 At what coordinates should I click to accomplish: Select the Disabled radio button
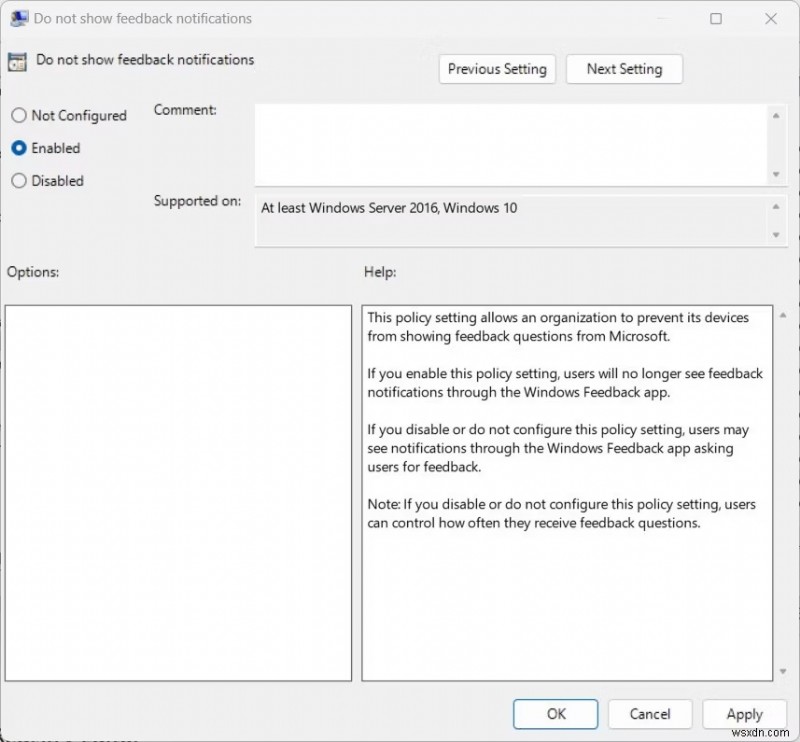(x=17, y=181)
